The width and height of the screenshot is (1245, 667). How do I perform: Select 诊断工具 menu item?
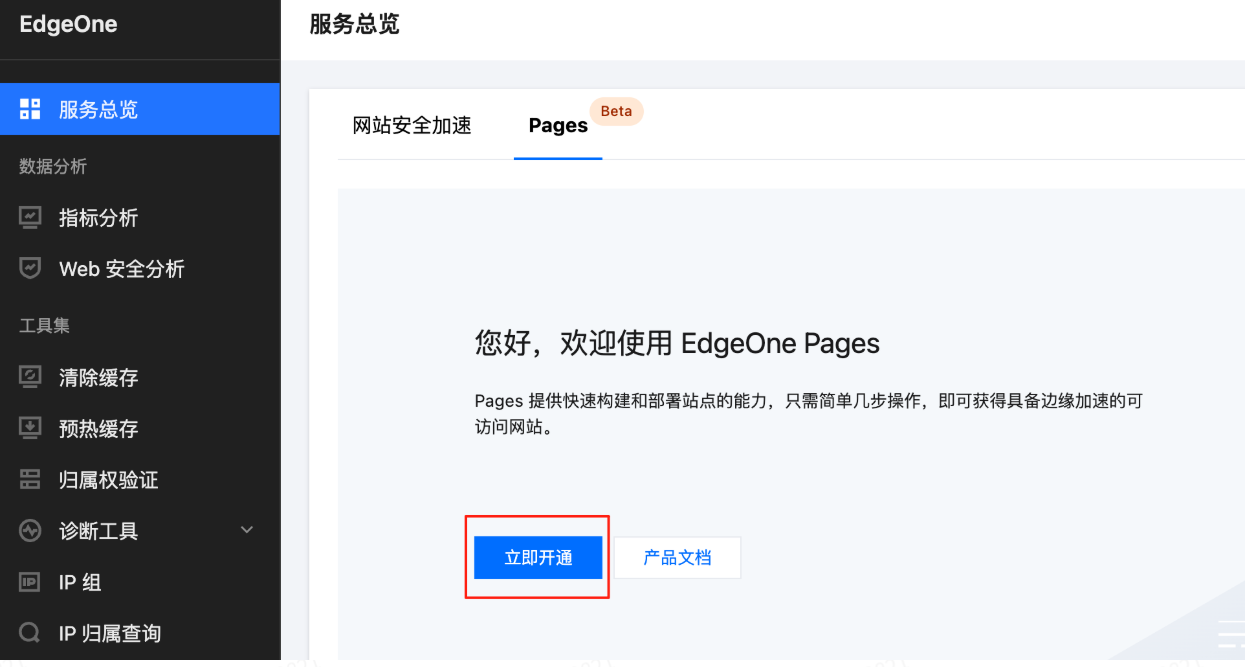140,531
